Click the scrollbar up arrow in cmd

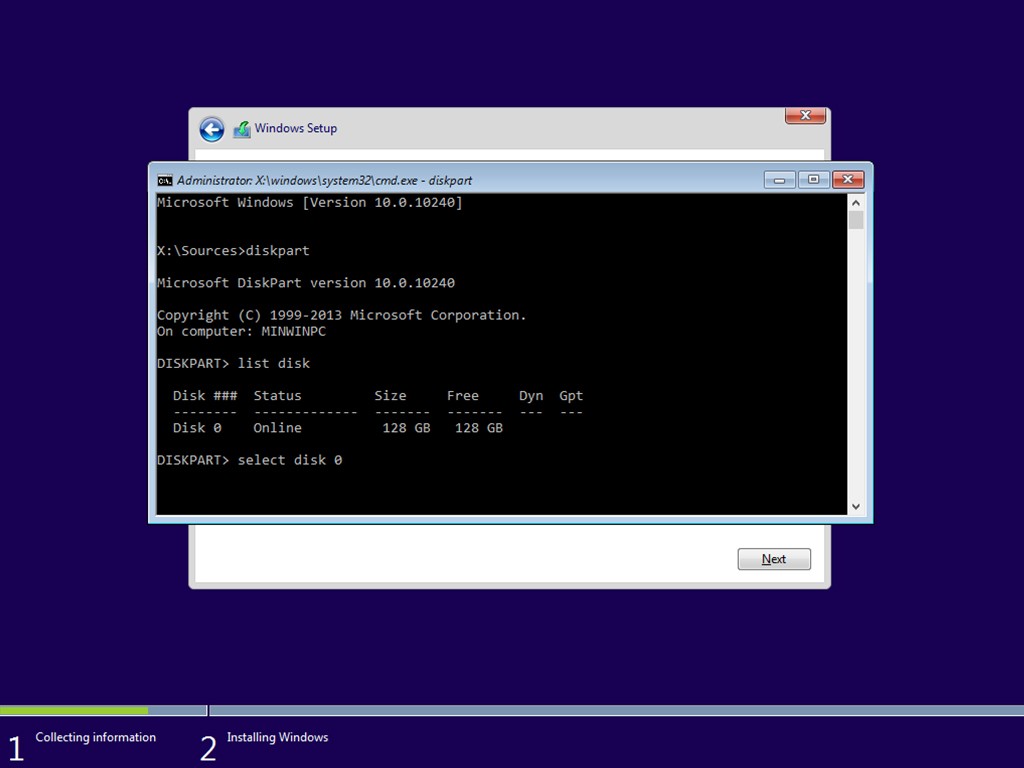tap(856, 202)
